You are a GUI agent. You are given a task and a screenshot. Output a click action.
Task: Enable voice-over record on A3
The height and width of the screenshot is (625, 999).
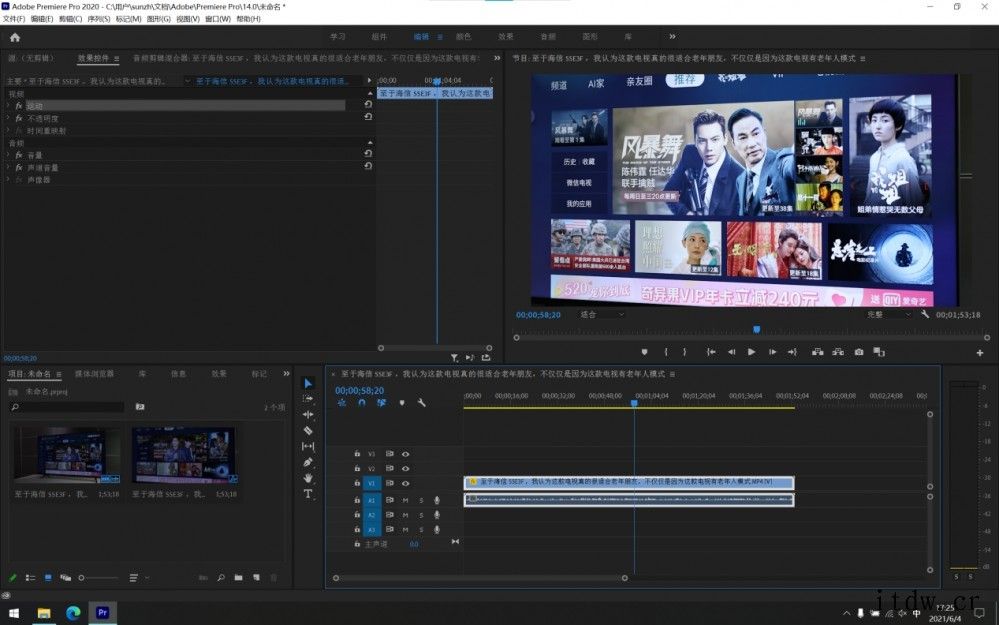[x=437, y=529]
